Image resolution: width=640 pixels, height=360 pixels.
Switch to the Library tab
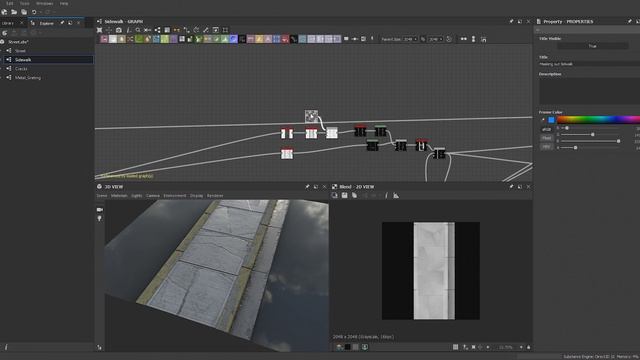(x=8, y=23)
